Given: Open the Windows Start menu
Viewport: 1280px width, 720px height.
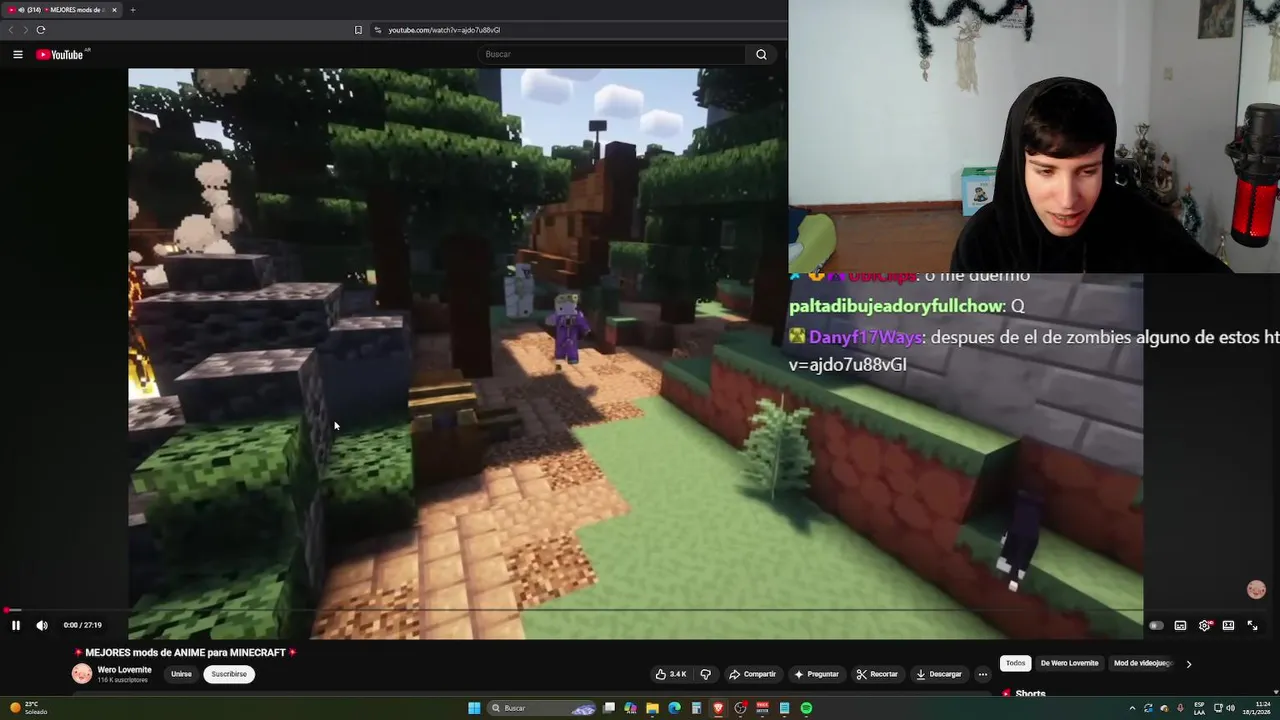Looking at the screenshot, I should click(x=474, y=708).
